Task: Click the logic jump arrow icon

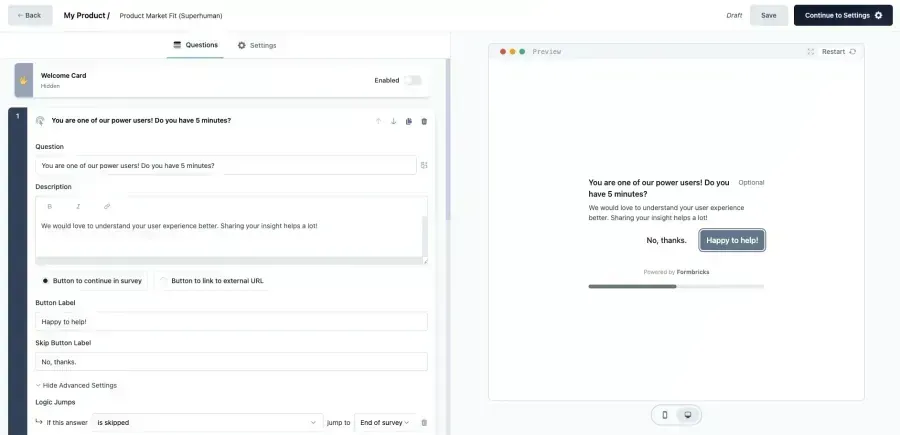Action: [39, 422]
